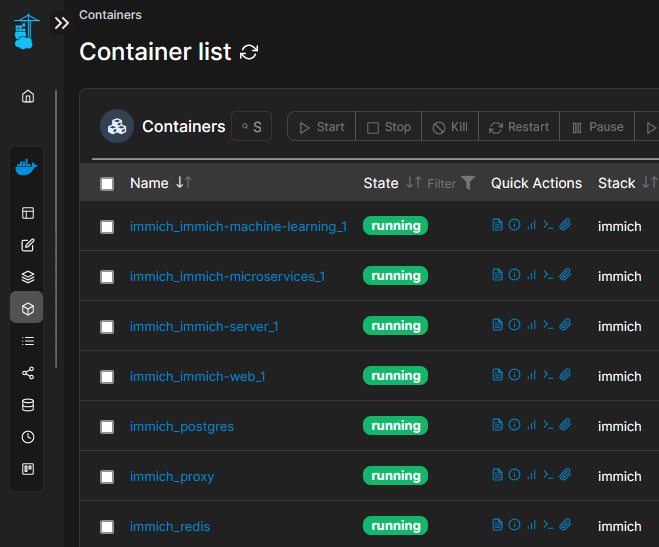
Task: Open immich_immich-microservices_1 container link
Action: pos(227,276)
